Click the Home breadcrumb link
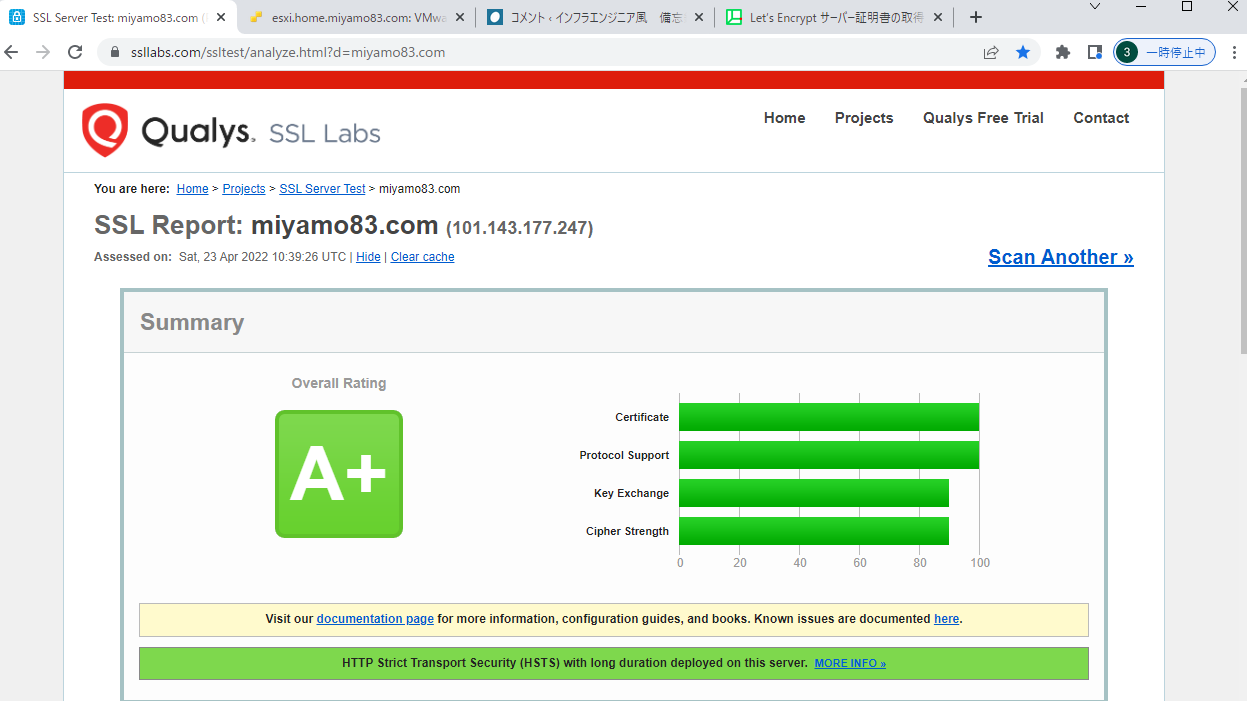The width and height of the screenshot is (1247, 701). pos(192,189)
